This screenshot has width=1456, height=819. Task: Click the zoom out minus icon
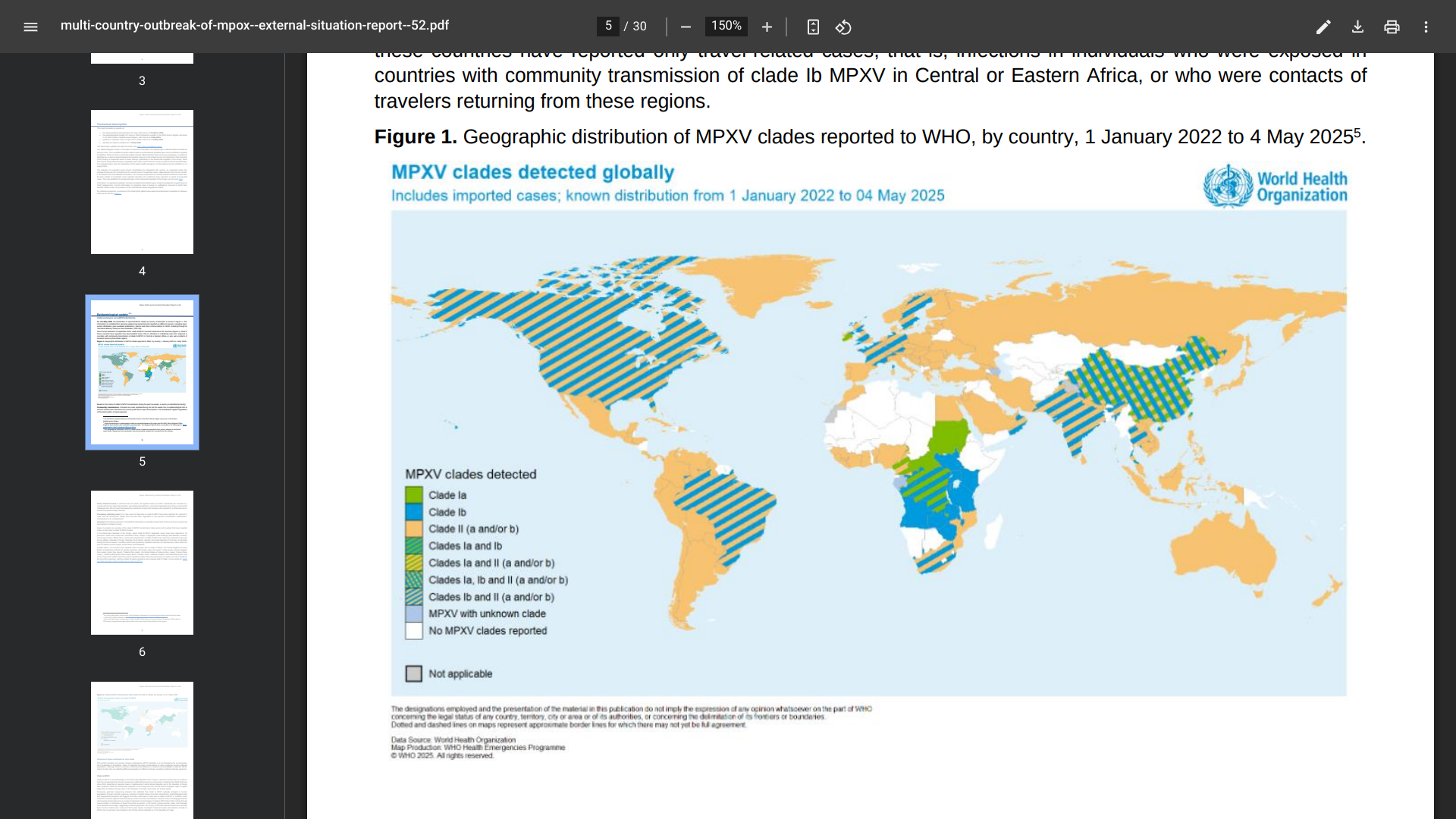(x=686, y=27)
